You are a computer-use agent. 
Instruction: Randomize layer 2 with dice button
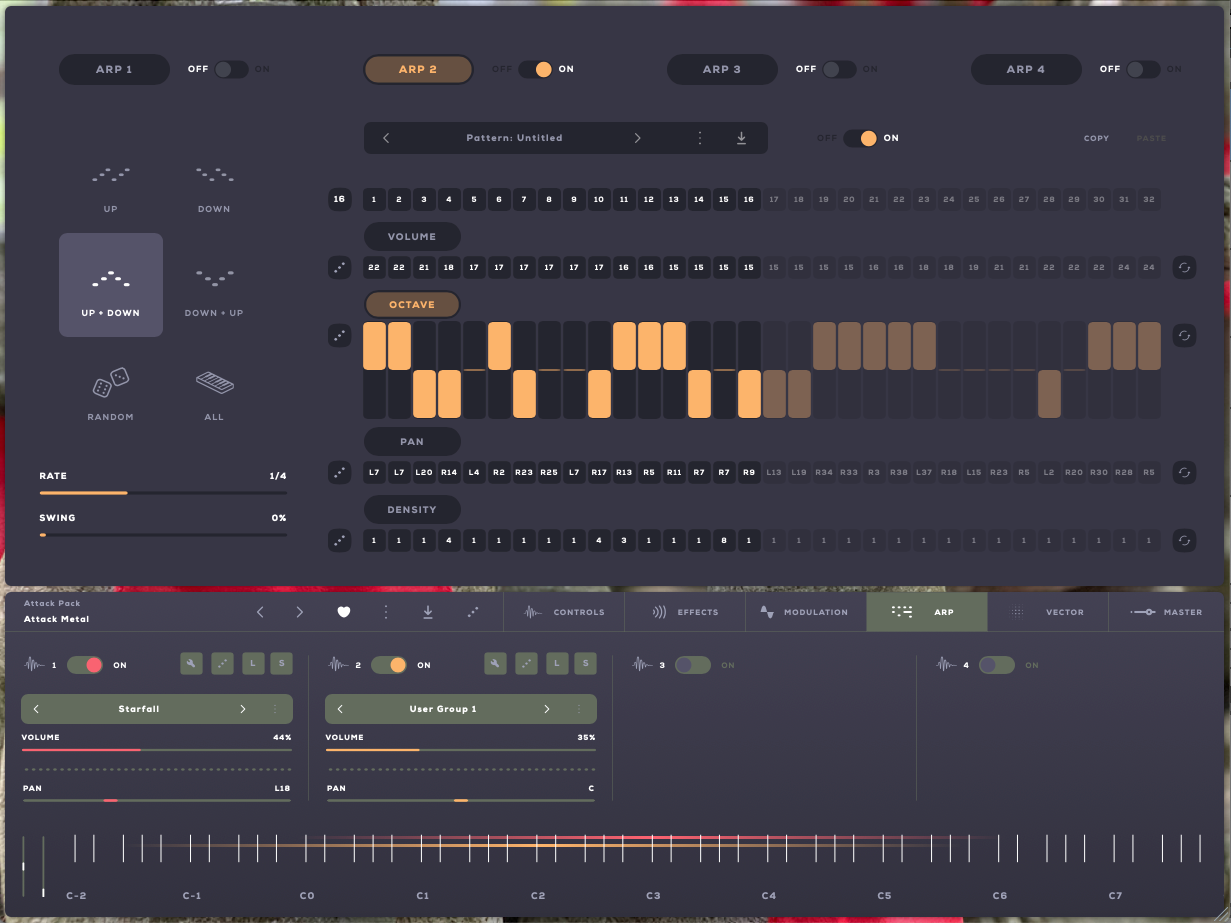[527, 663]
